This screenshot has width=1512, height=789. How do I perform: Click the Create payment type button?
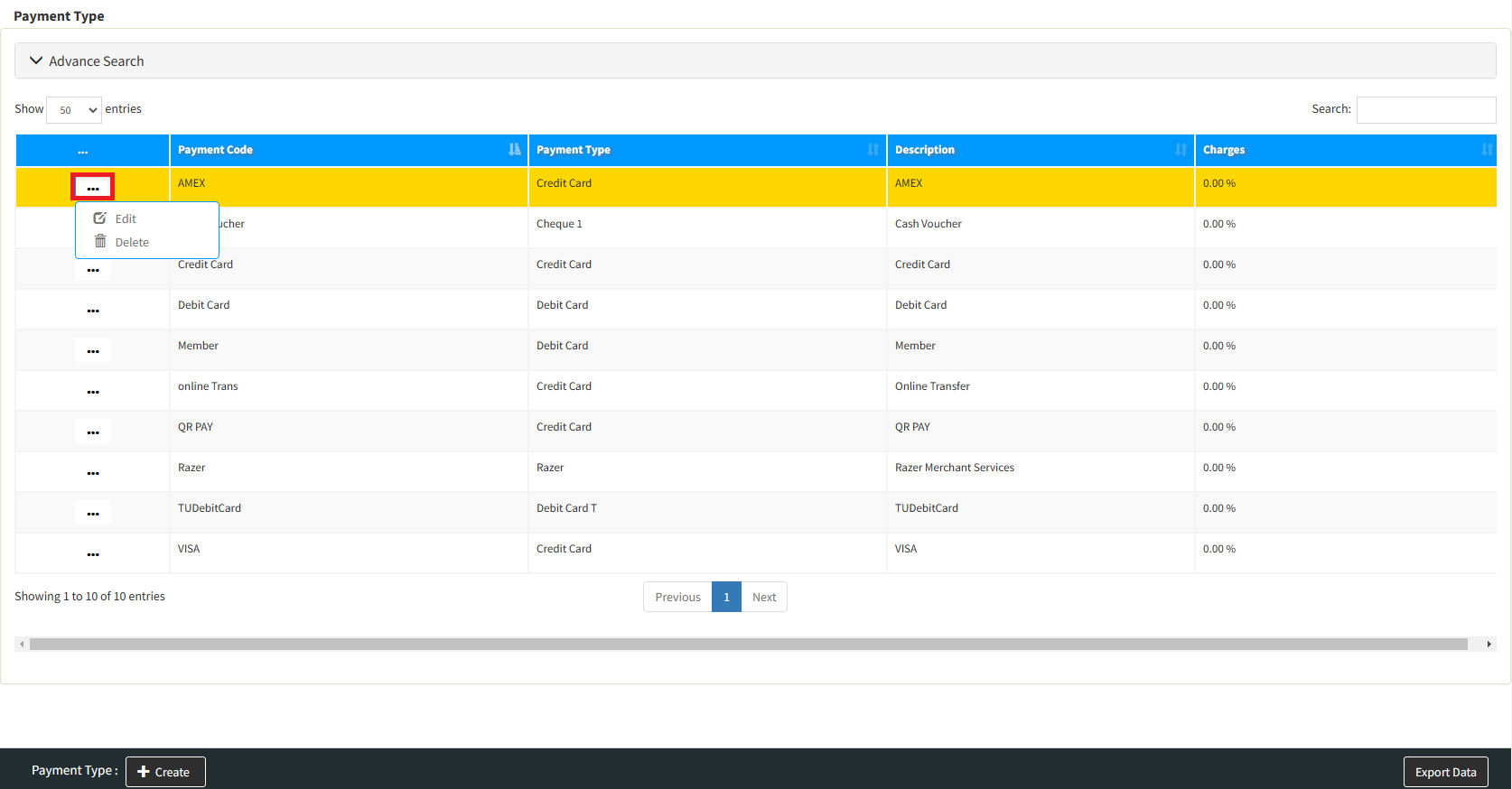pos(165,772)
